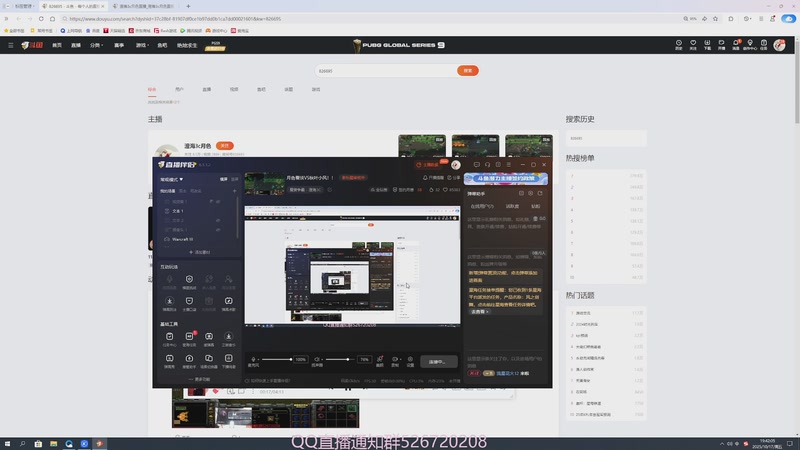800x450 pixels.
Task: Switch to 竖屏 portrait layout tab
Action: [235, 179]
